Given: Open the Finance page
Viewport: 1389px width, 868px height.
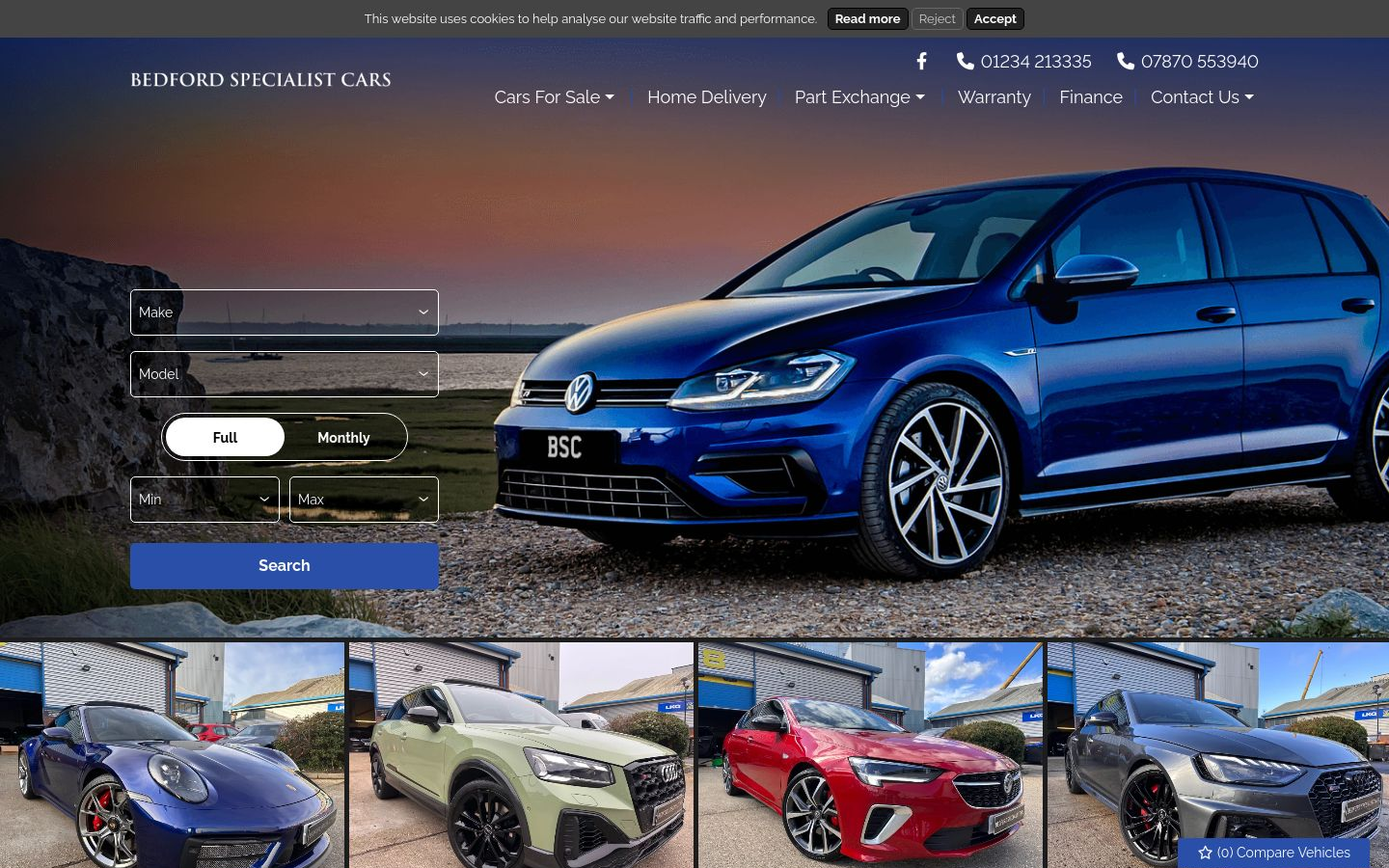Looking at the screenshot, I should pos(1091,97).
